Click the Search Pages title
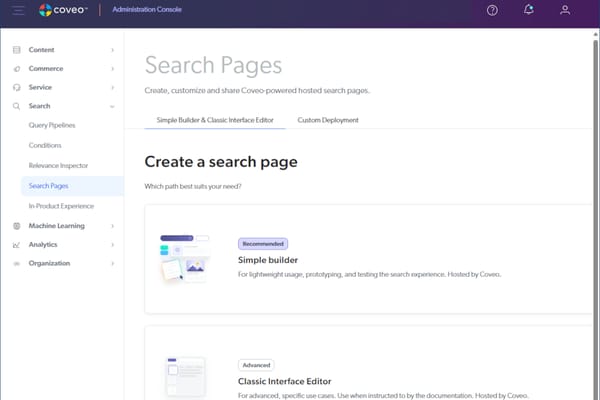Screen dimensions: 600x400 point(213,65)
